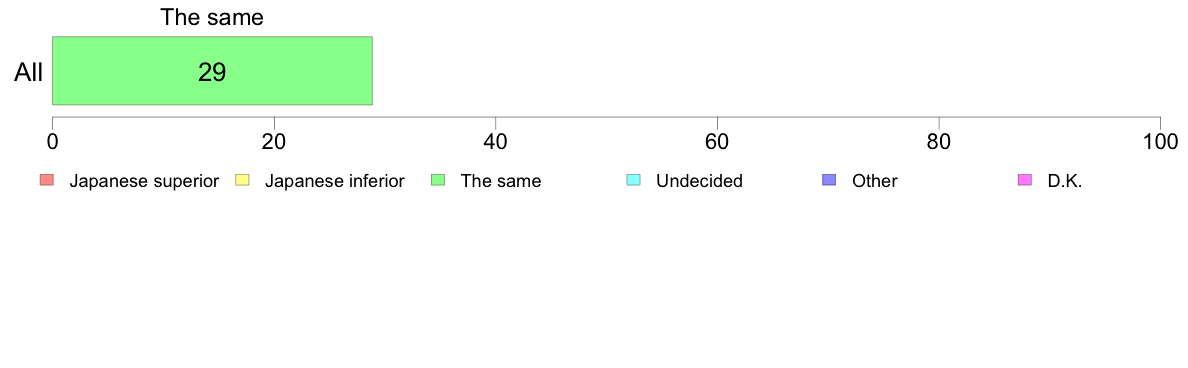Click the 'The same' label above the bar
Screen dimensions: 1188x368
click(x=212, y=17)
